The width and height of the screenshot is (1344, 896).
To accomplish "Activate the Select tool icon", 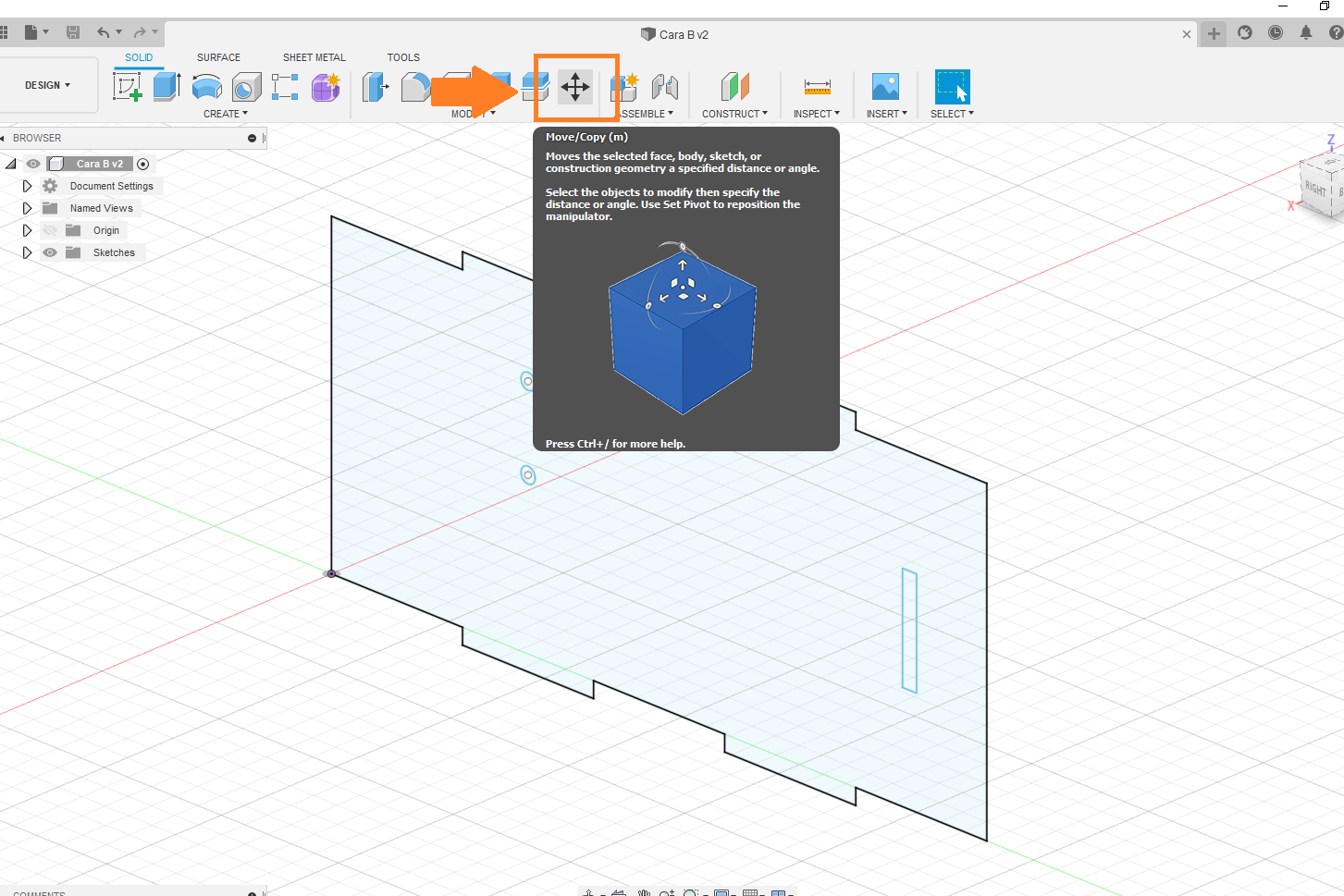I will (x=952, y=87).
